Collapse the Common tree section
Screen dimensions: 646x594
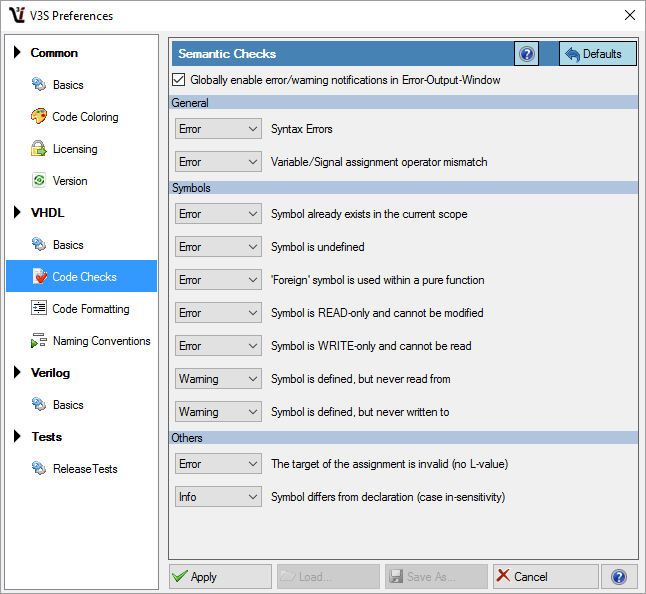coord(17,52)
